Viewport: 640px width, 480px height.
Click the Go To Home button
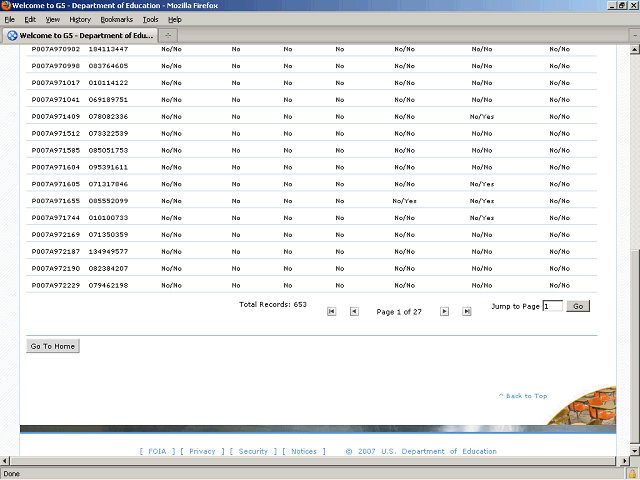(52, 346)
